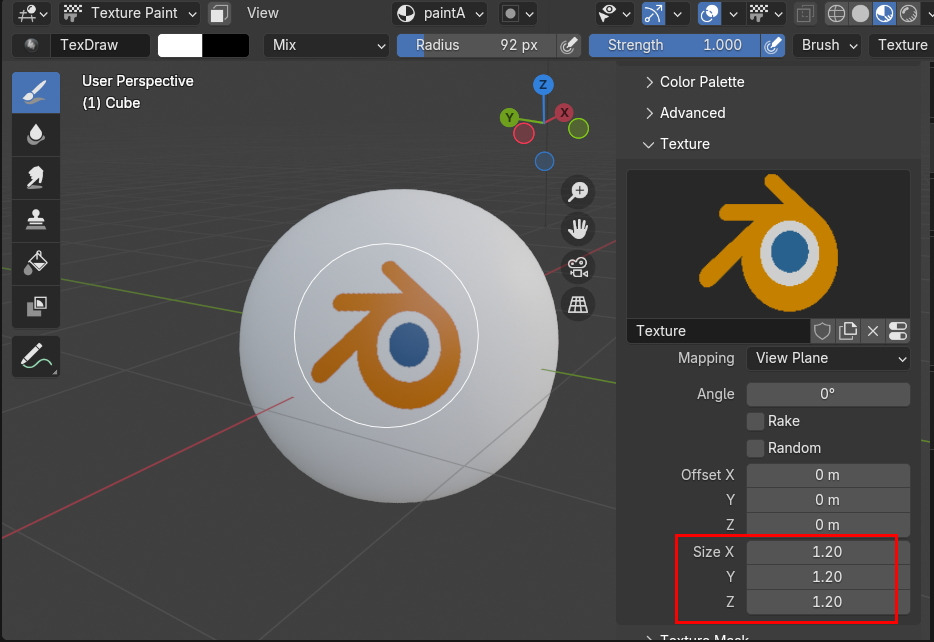Adjust the Strength slider
Image resolution: width=934 pixels, height=642 pixels.
point(675,45)
